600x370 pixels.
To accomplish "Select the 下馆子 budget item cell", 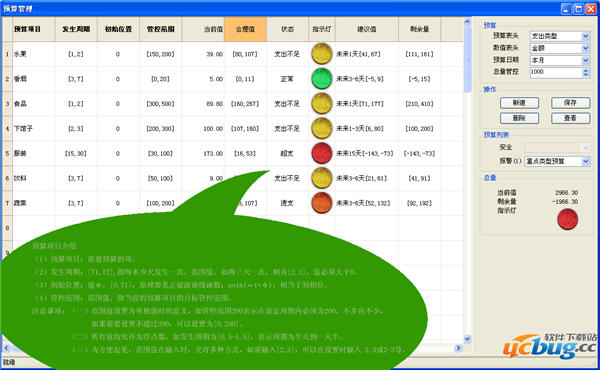I will coord(34,129).
